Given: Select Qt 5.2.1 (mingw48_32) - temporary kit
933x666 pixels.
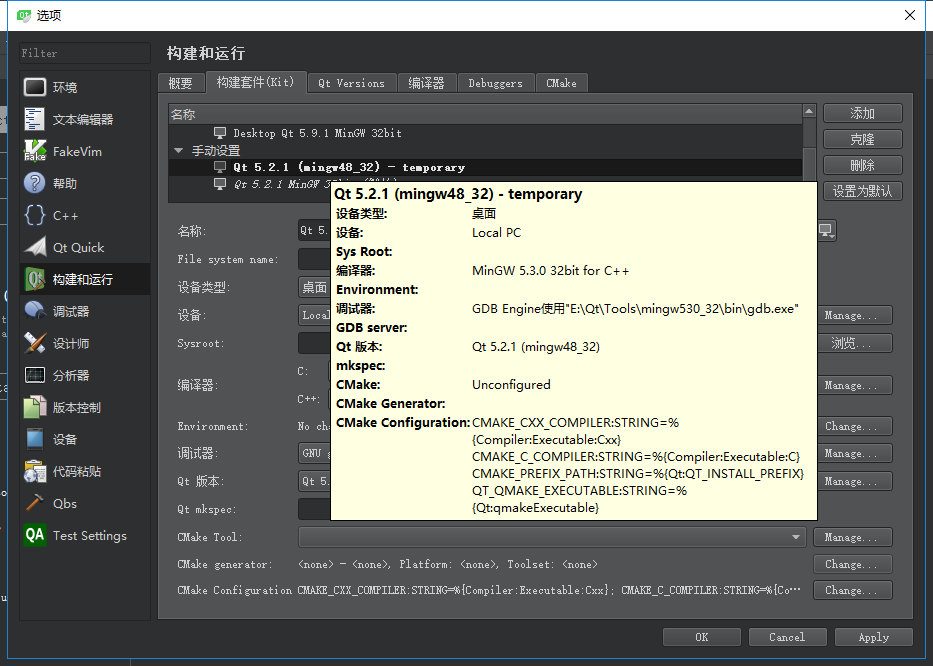Looking at the screenshot, I should (x=349, y=167).
